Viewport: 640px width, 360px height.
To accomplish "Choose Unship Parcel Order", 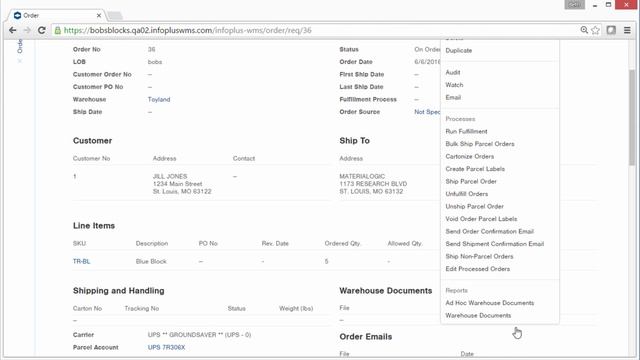I will click(x=475, y=207).
